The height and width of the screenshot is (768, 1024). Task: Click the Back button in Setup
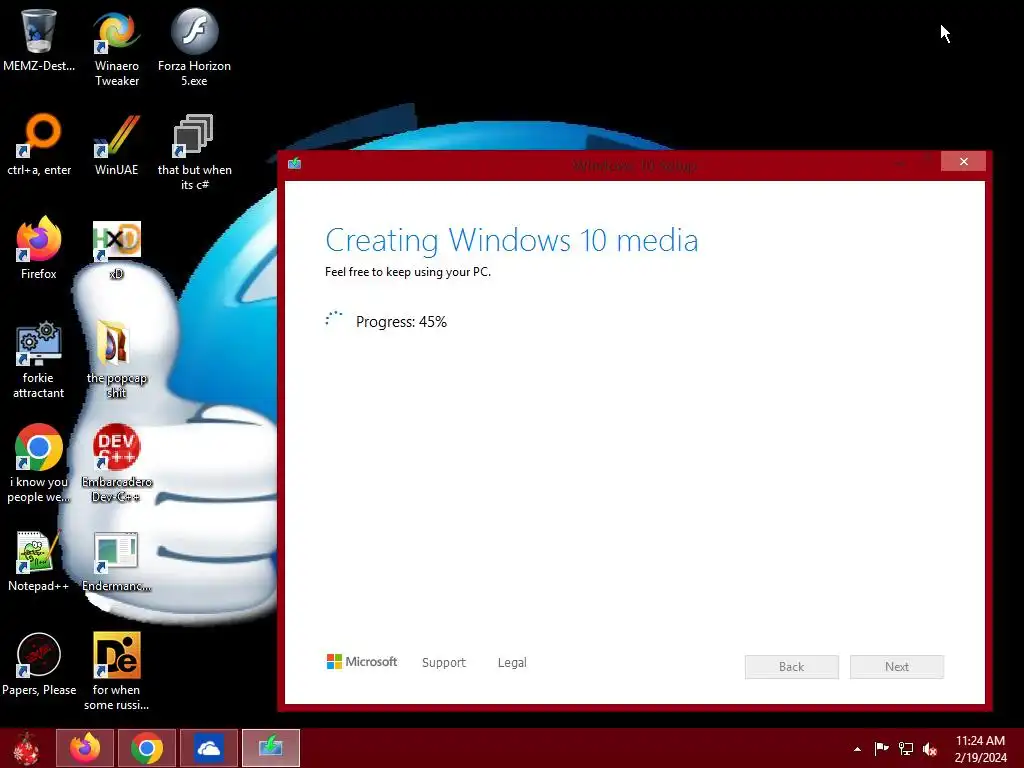pos(792,667)
